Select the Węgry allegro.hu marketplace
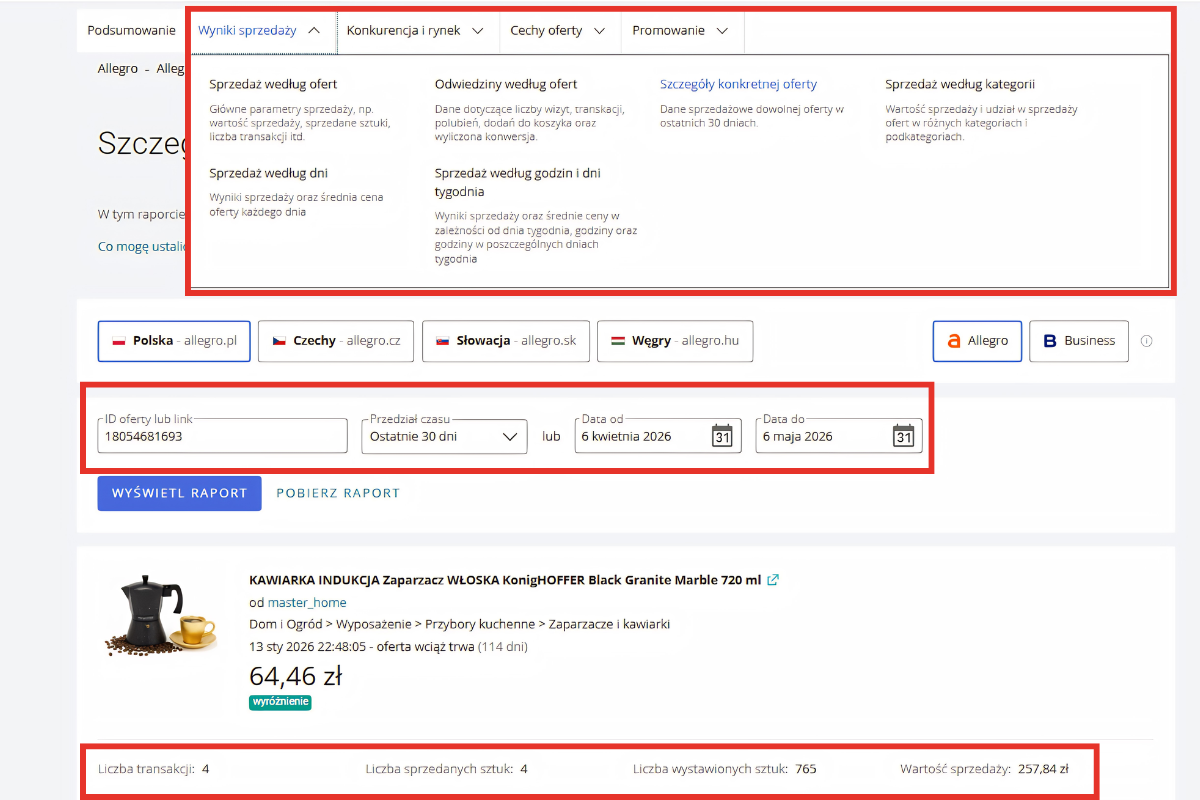 click(675, 341)
